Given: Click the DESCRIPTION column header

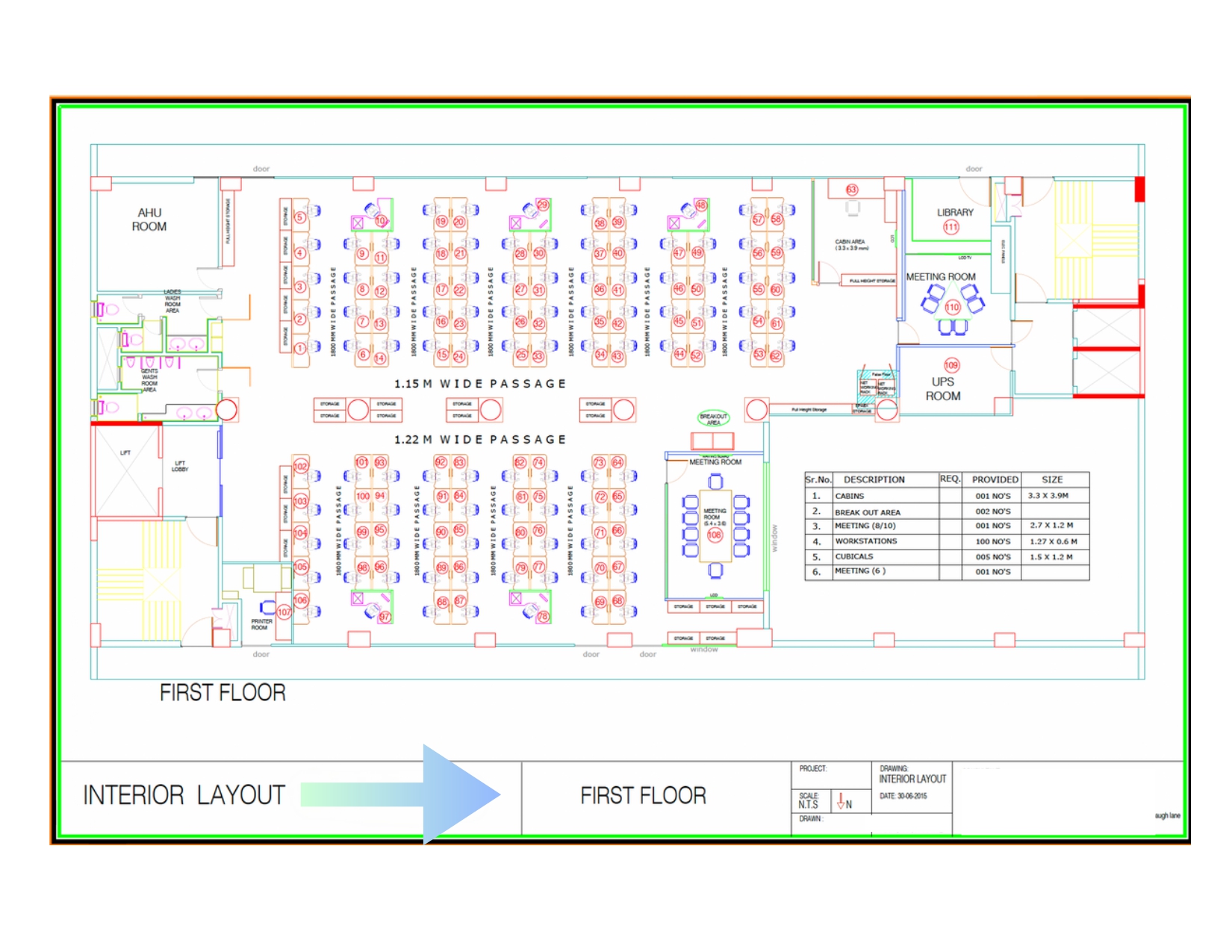Looking at the screenshot, I should pos(874,479).
